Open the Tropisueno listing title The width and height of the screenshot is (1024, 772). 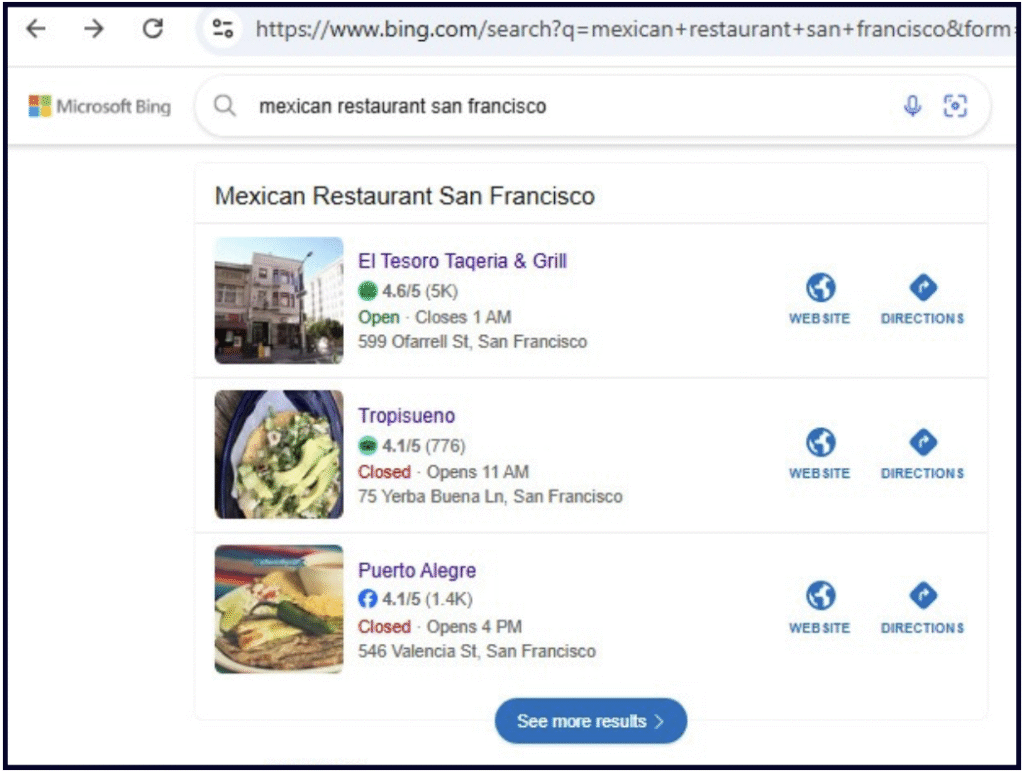406,416
